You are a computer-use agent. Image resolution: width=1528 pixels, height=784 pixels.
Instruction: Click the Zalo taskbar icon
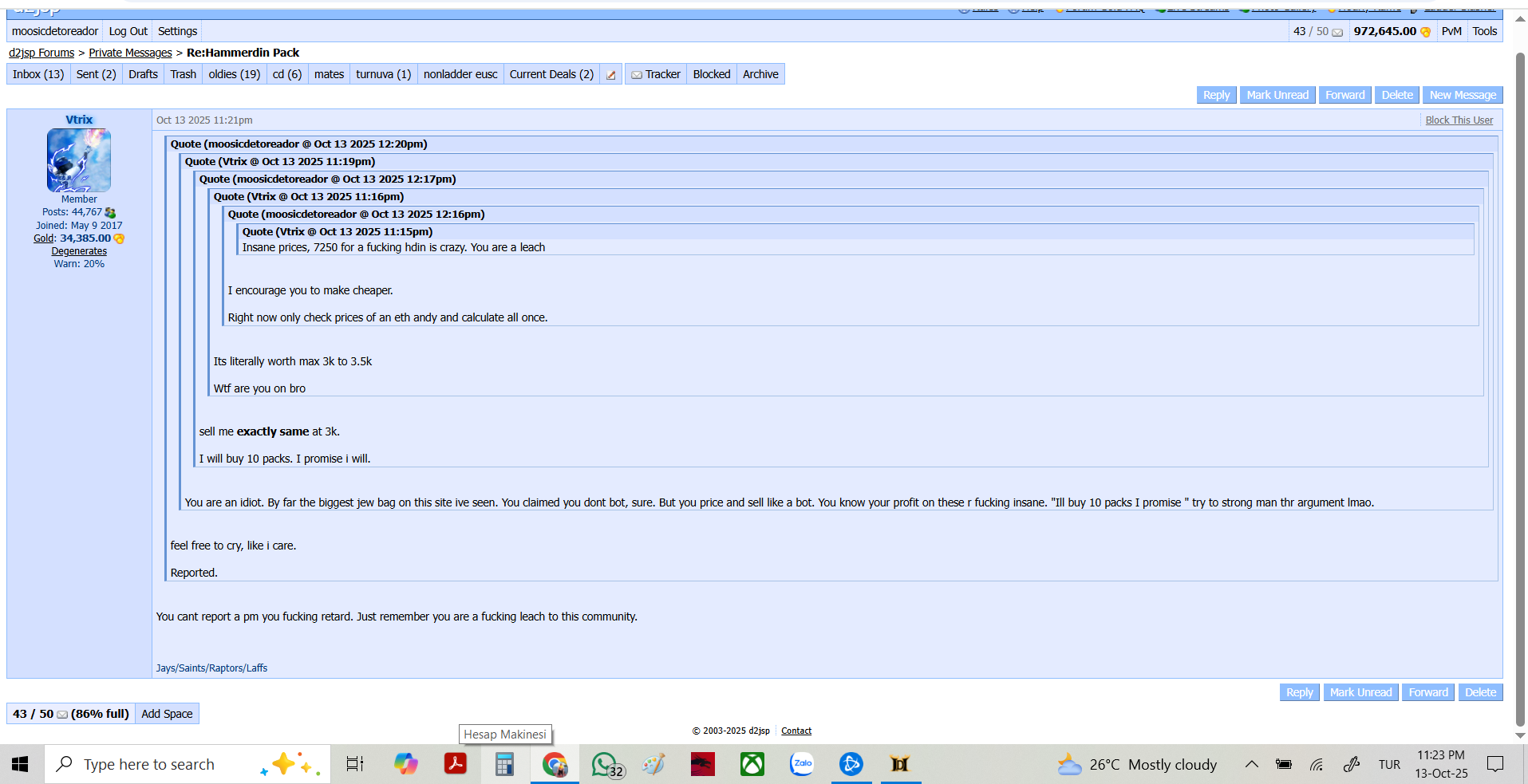click(x=801, y=764)
